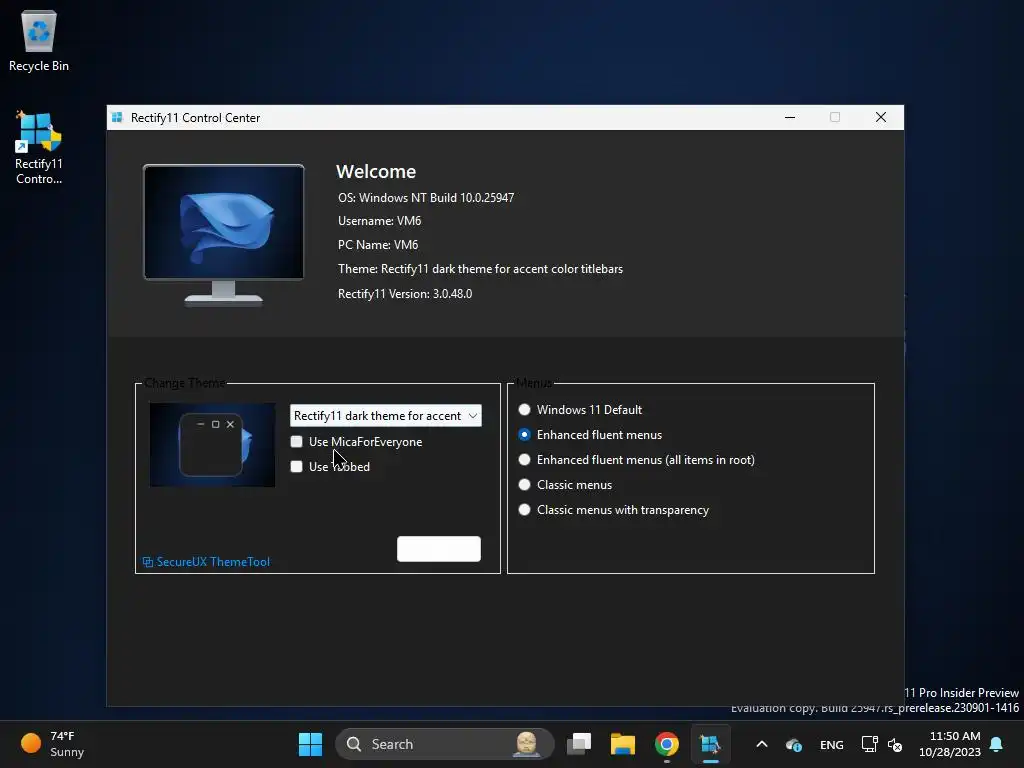Screen dimensions: 1024x768
Task: Select Enhanced fluent menus (all items in root)
Action: click(524, 460)
